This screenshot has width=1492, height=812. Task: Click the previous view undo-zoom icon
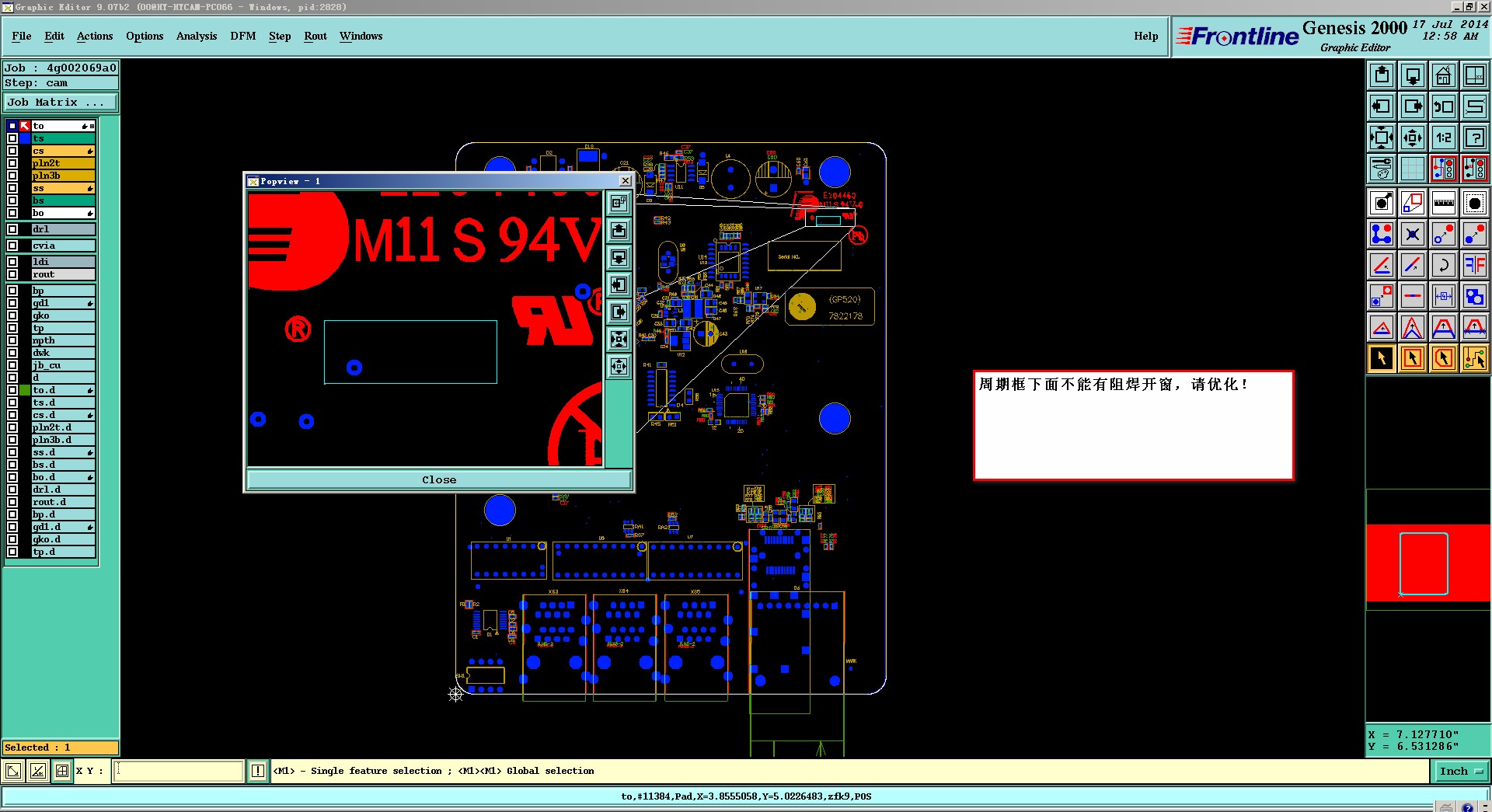click(x=1444, y=106)
